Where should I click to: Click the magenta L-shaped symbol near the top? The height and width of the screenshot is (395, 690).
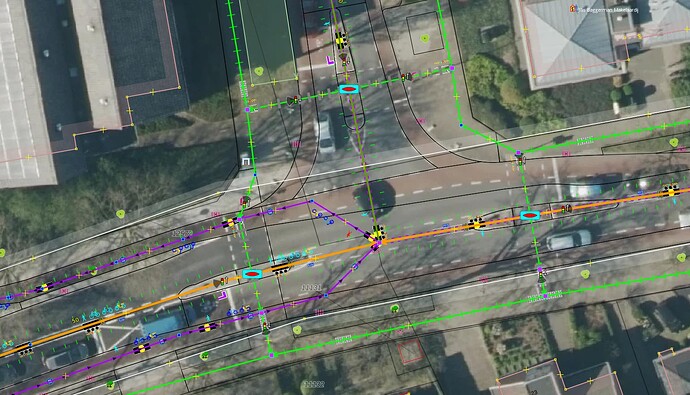point(330,61)
